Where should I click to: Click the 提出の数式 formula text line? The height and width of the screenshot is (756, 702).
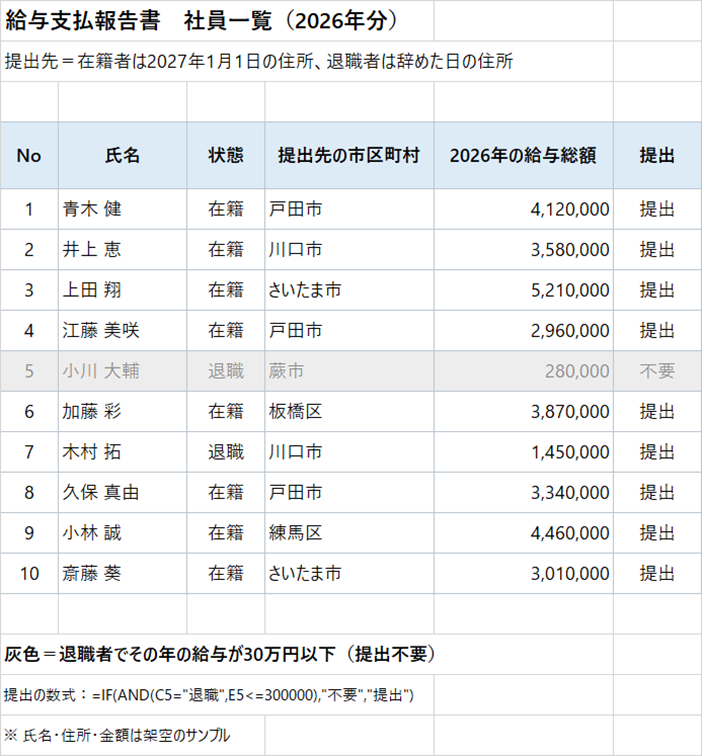point(208,695)
